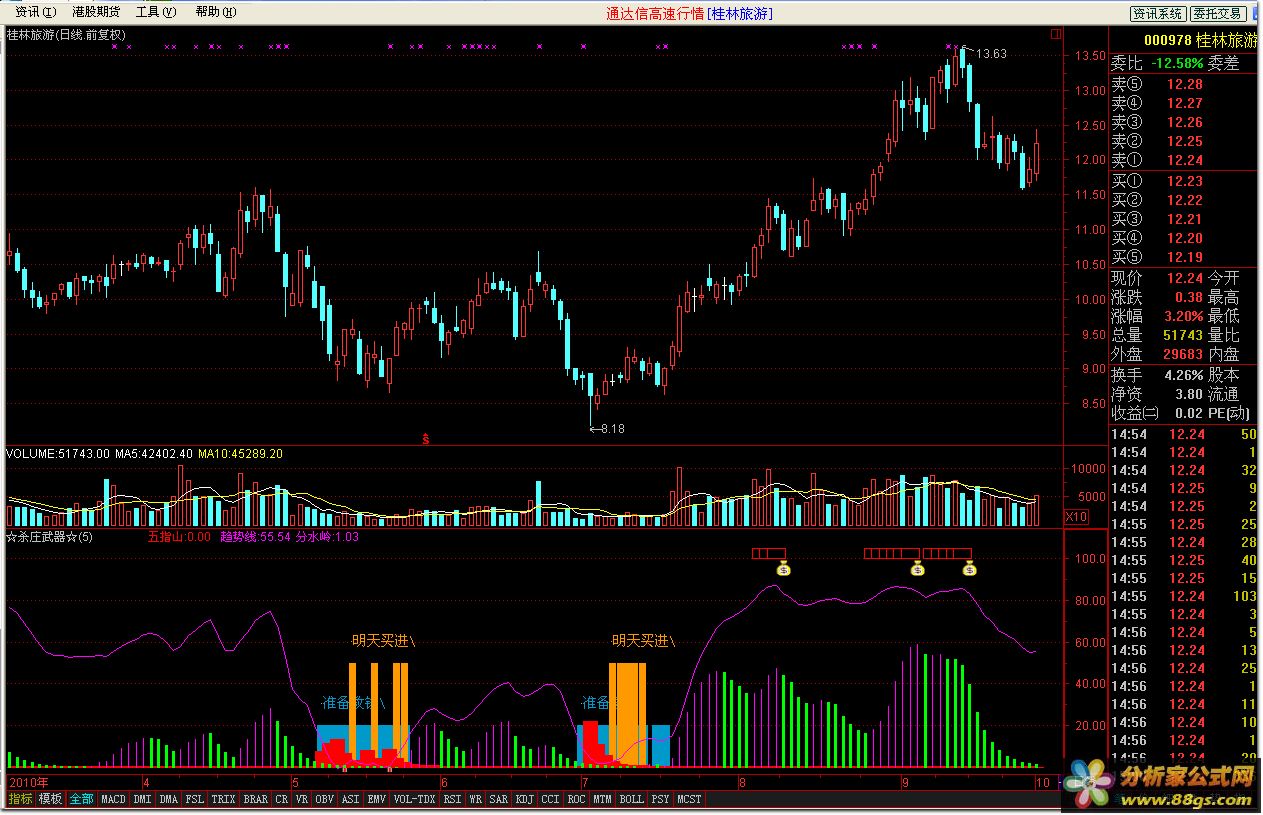Click the middle money bag signal icon
Image resolution: width=1263 pixels, height=815 pixels.
917,569
